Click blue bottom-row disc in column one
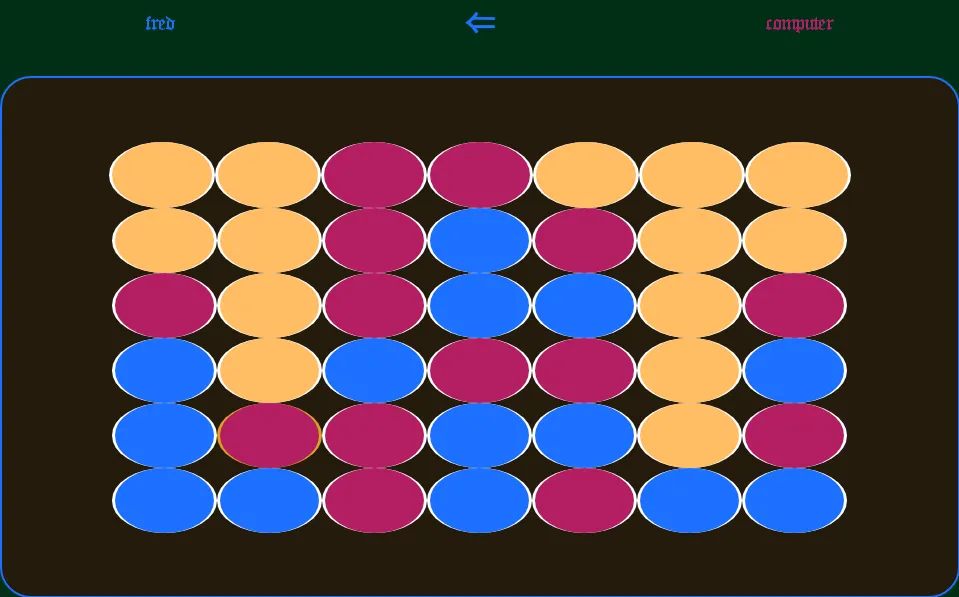This screenshot has height=597, width=959. point(164,500)
